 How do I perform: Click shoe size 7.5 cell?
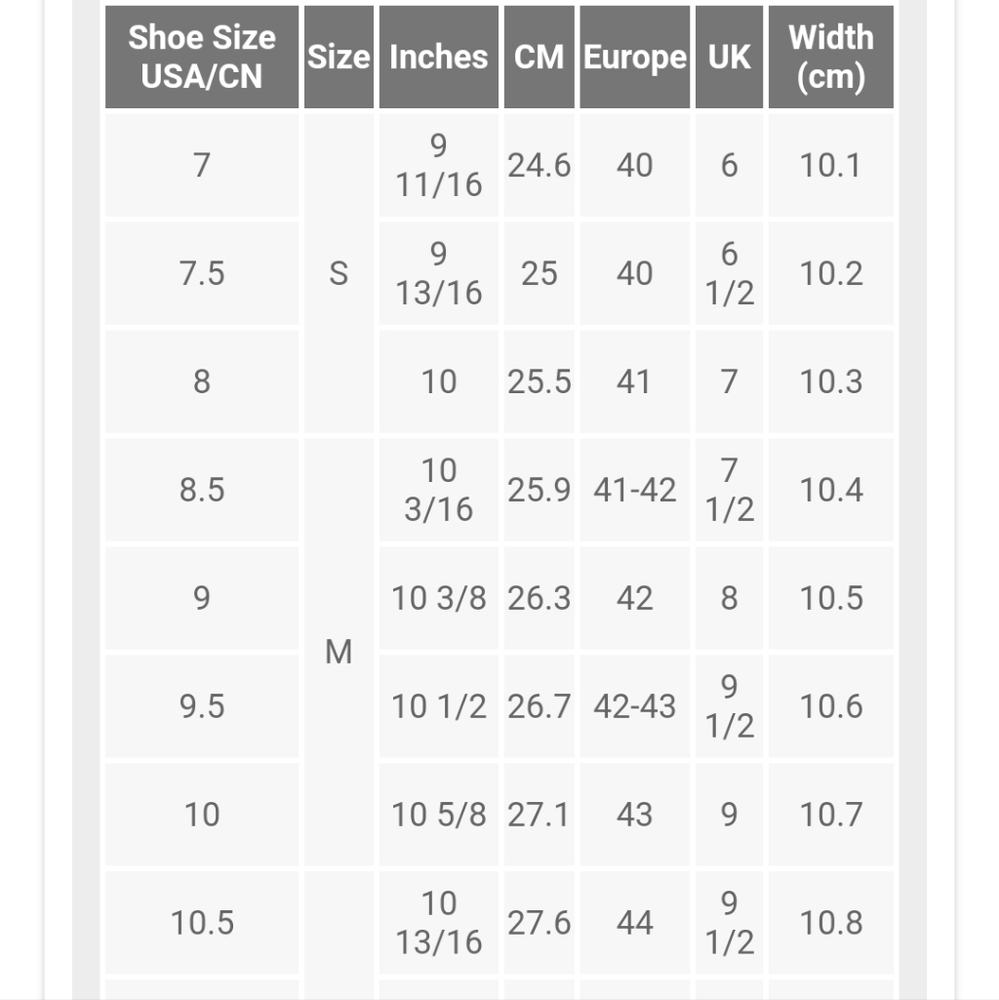[x=202, y=274]
